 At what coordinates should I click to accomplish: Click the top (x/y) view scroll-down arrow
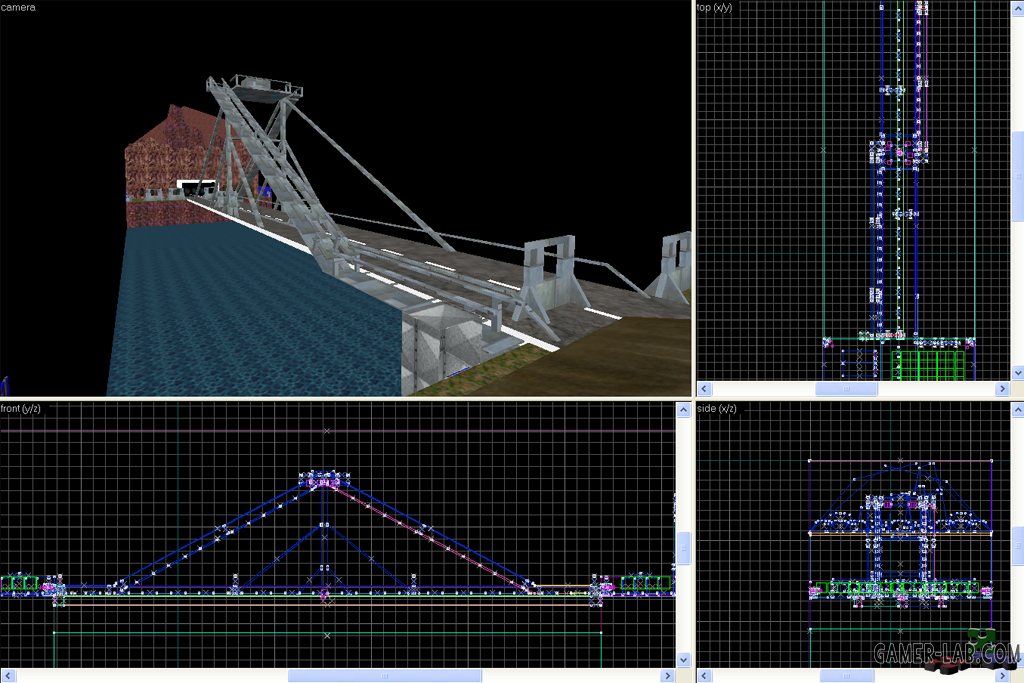(1017, 373)
